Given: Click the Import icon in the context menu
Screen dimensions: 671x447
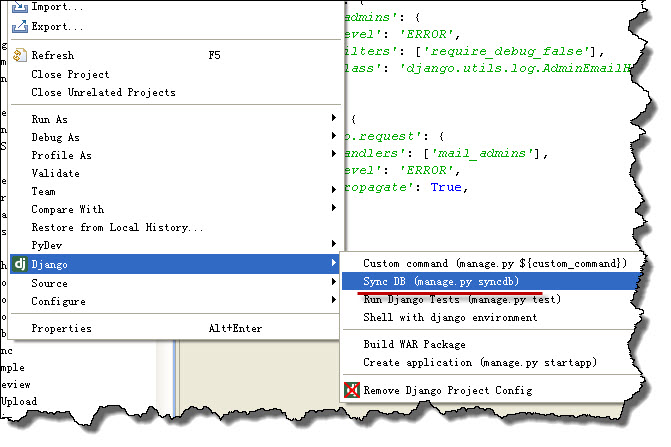Looking at the screenshot, I should click(x=20, y=7).
